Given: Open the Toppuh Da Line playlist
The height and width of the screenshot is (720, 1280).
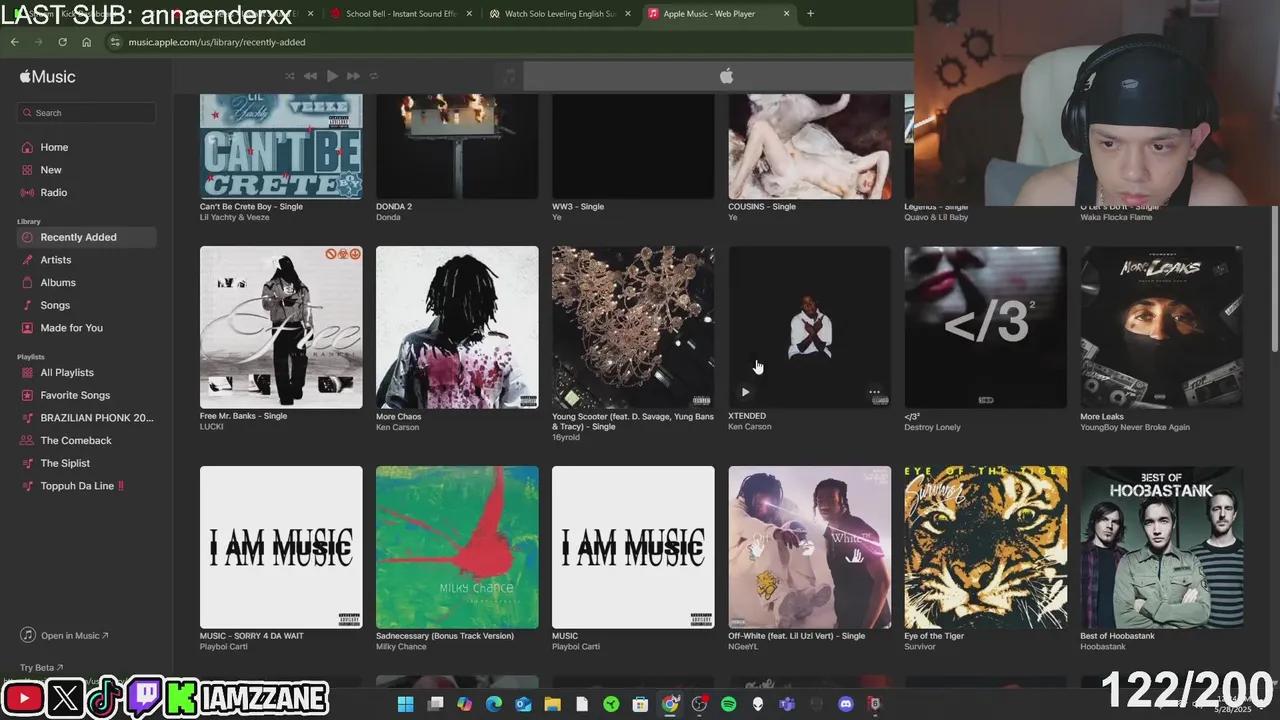Looking at the screenshot, I should tap(82, 486).
